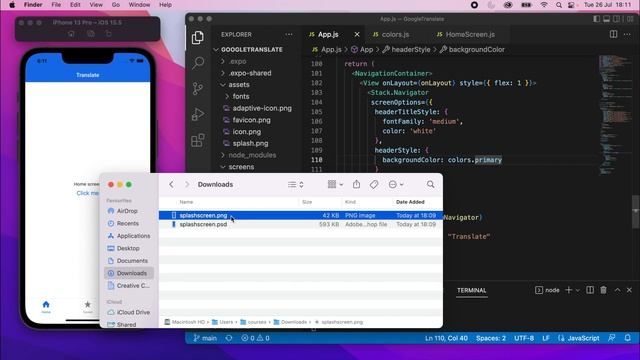The image size is (640, 360).
Task: Select Desktop in Finder sidebar
Action: point(128,248)
